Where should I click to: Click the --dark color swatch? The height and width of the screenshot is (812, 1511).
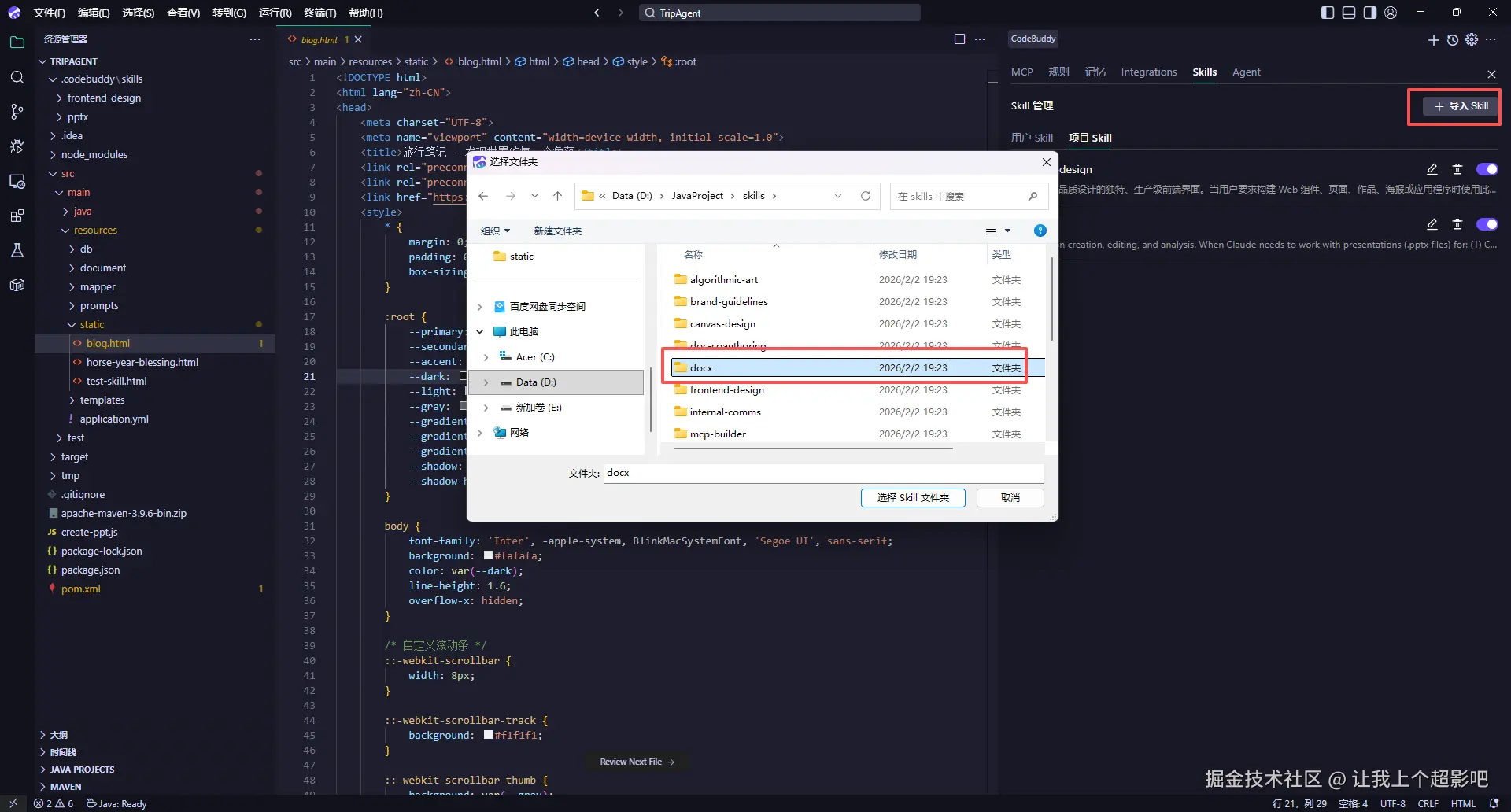tap(464, 376)
